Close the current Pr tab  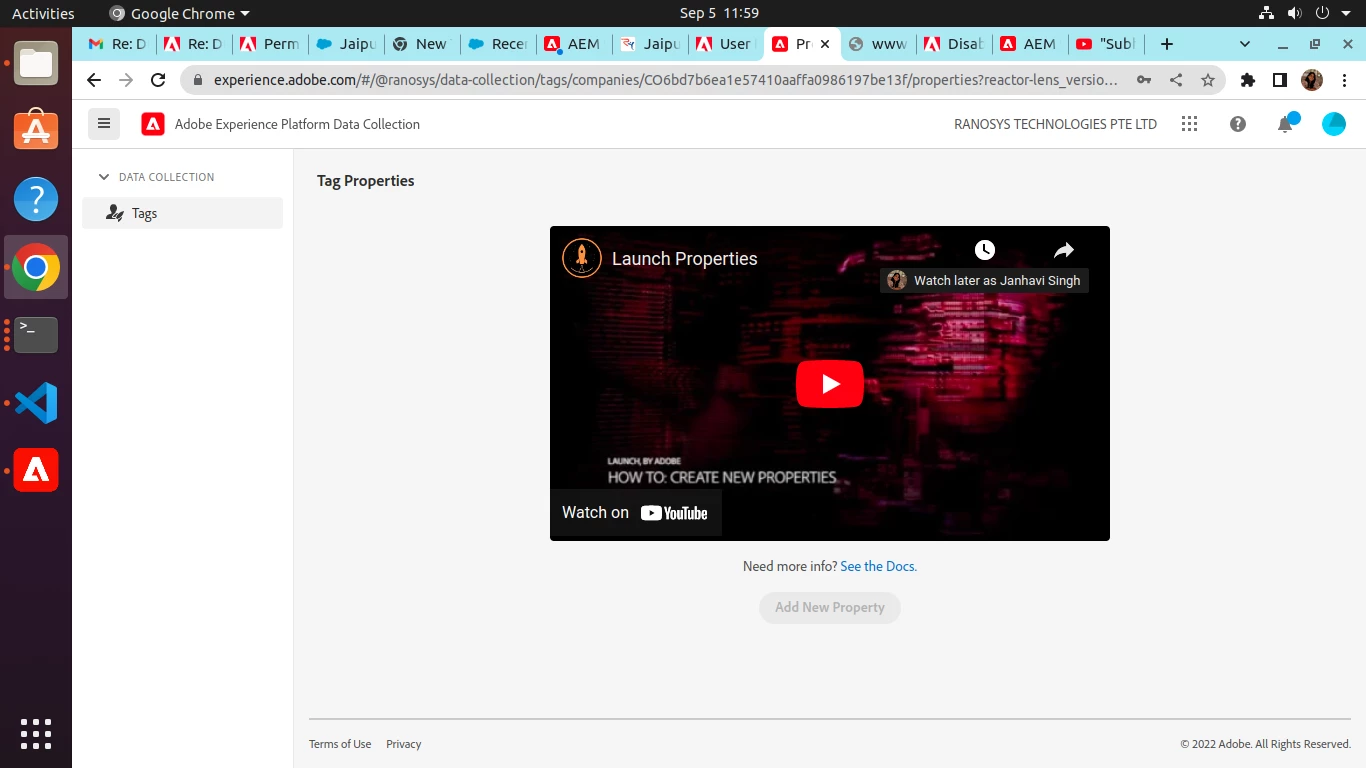click(825, 44)
